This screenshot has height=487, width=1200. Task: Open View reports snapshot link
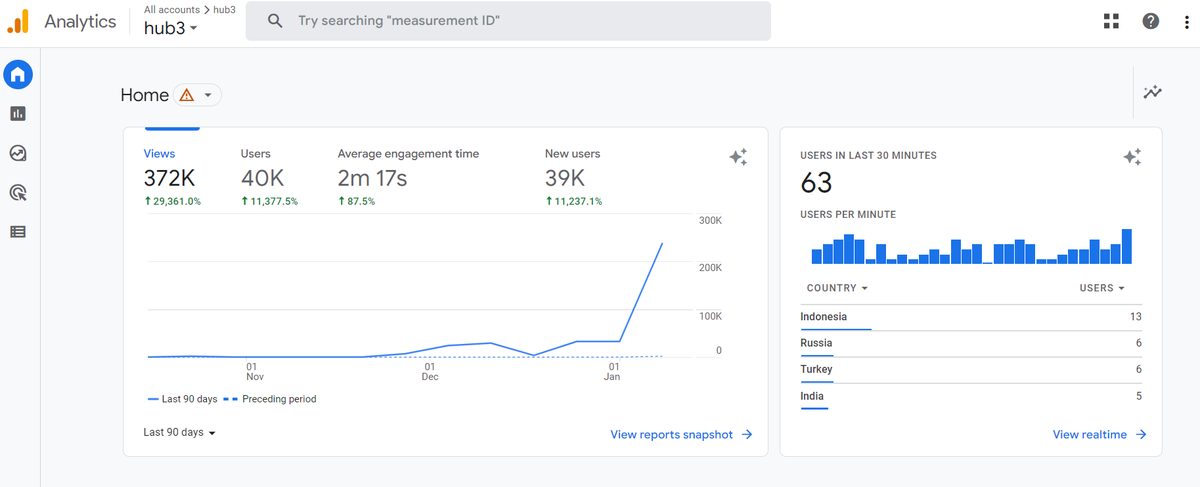click(681, 435)
